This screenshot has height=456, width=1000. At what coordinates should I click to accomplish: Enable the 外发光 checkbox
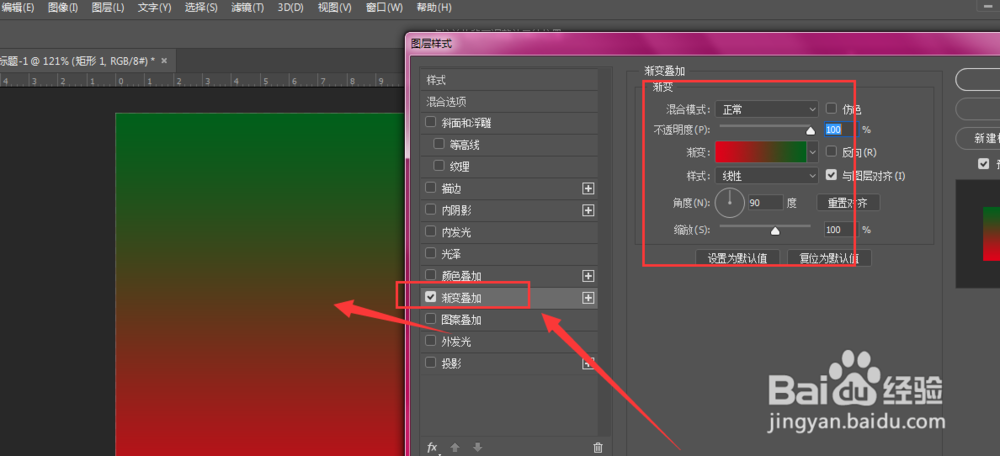click(x=430, y=341)
